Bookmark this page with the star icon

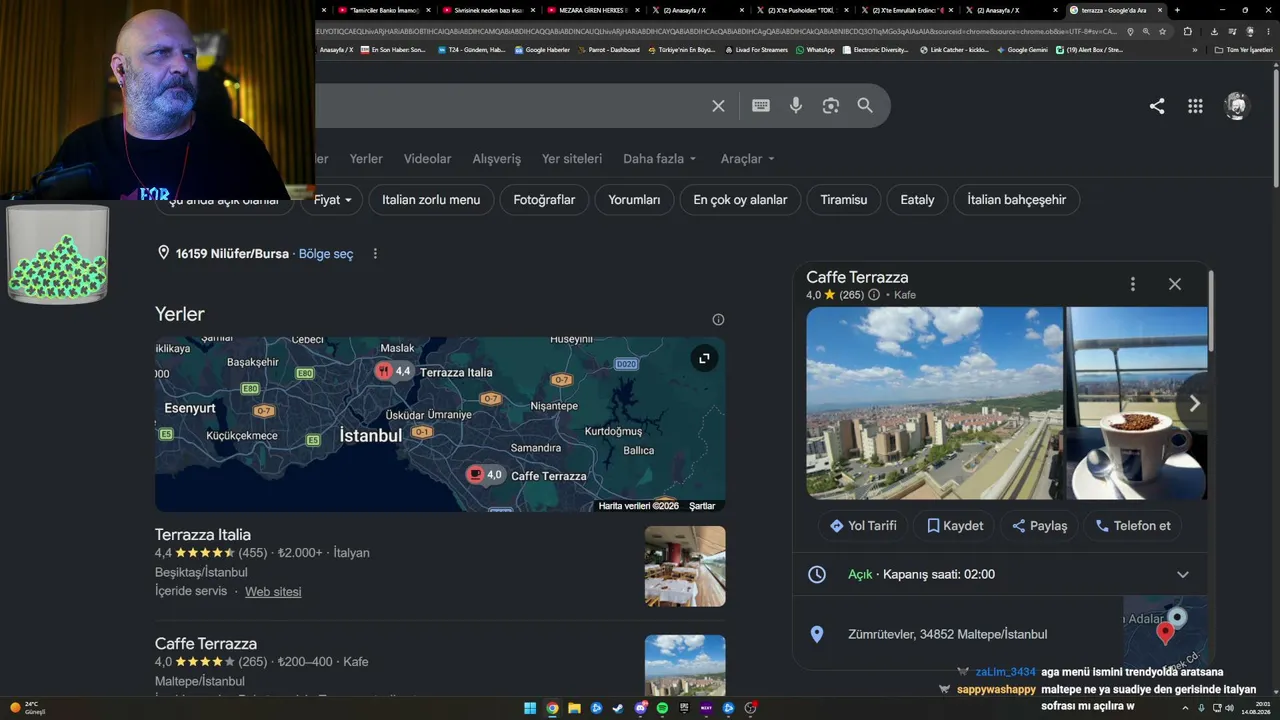[x=1162, y=31]
